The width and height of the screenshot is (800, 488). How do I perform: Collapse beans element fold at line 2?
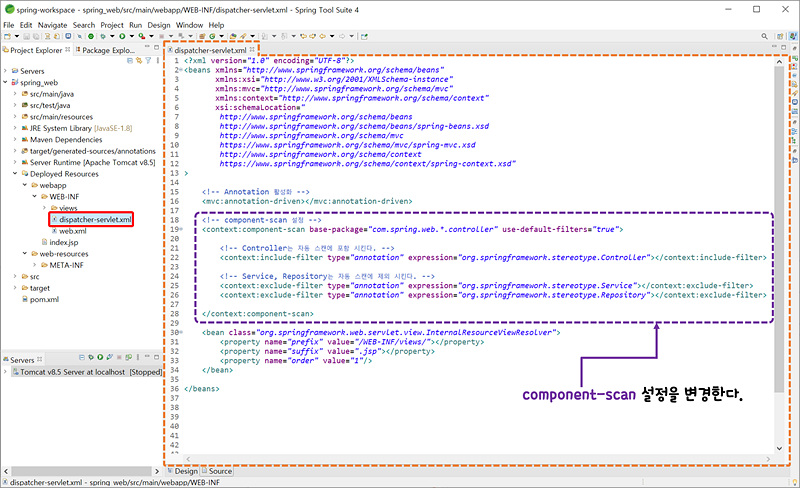pyautogui.click(x=181, y=70)
